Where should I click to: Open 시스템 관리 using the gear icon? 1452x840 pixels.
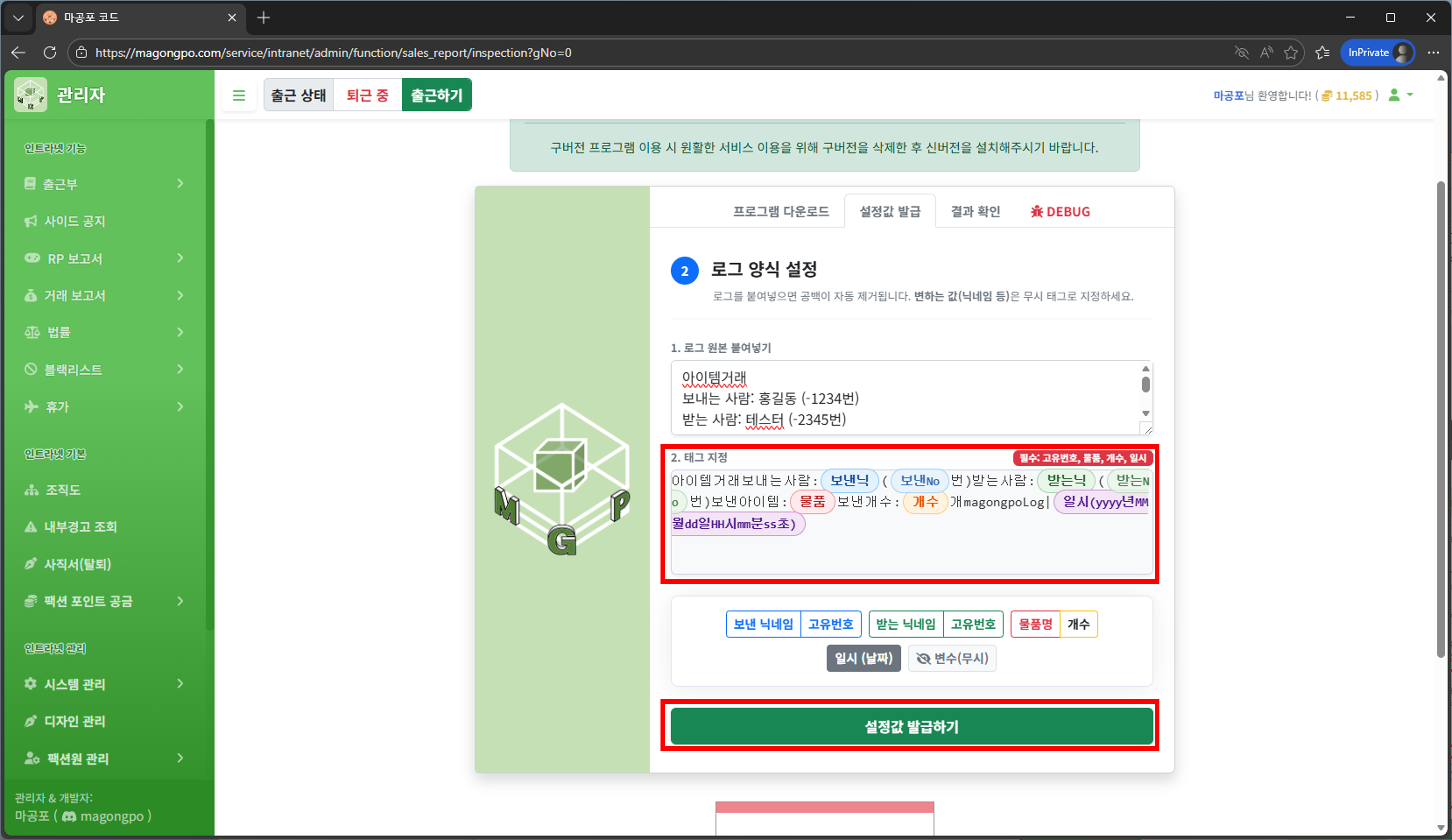coord(30,684)
